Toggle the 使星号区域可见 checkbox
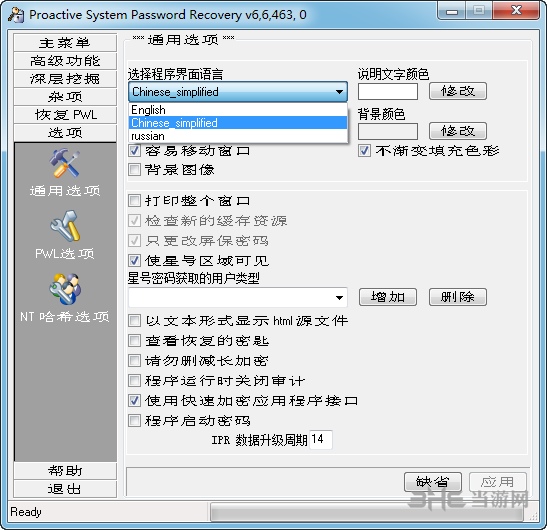Screen dimensions: 547x530 pyautogui.click(x=134, y=260)
